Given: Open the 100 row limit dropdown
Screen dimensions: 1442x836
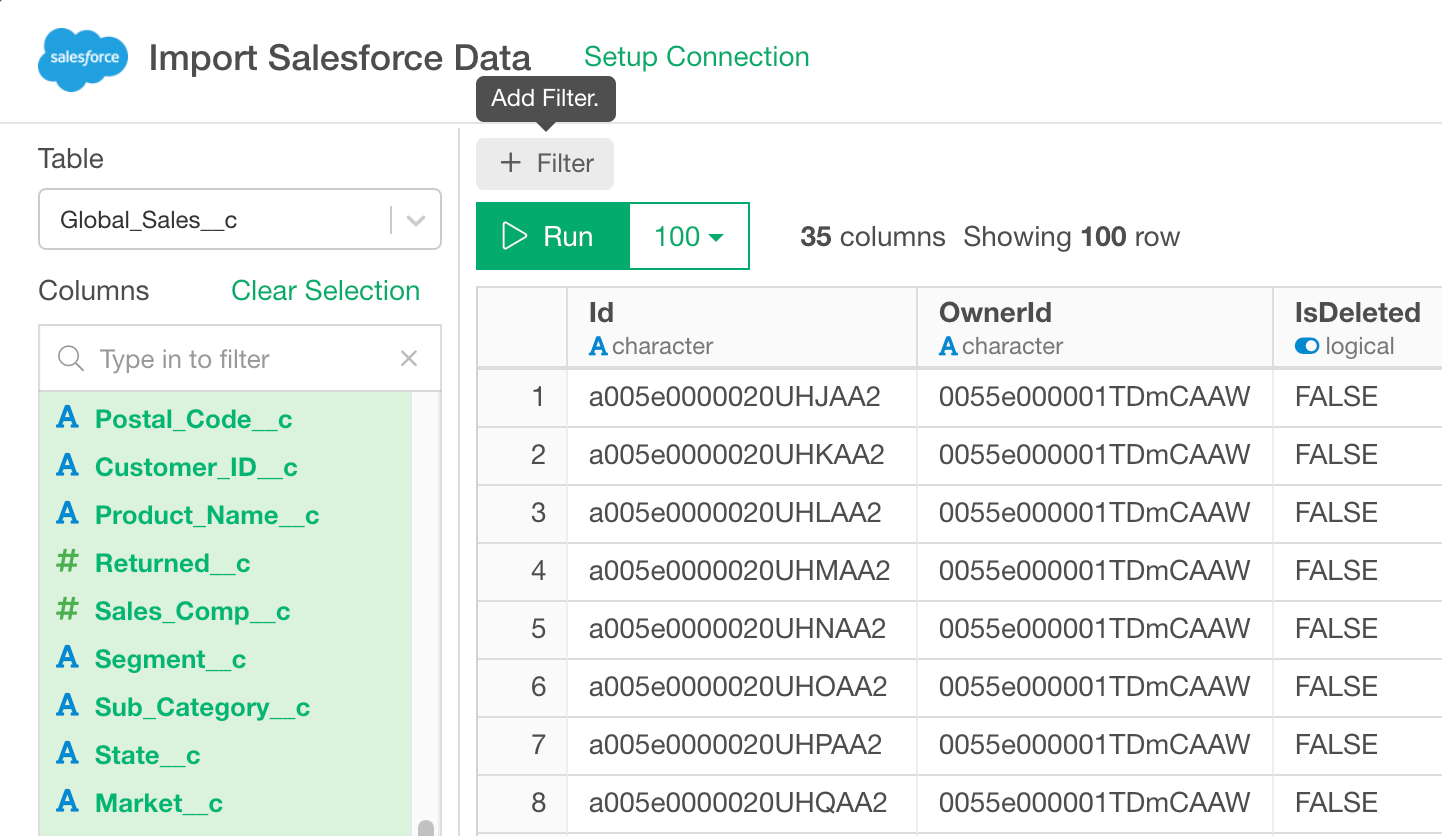Looking at the screenshot, I should (x=689, y=236).
